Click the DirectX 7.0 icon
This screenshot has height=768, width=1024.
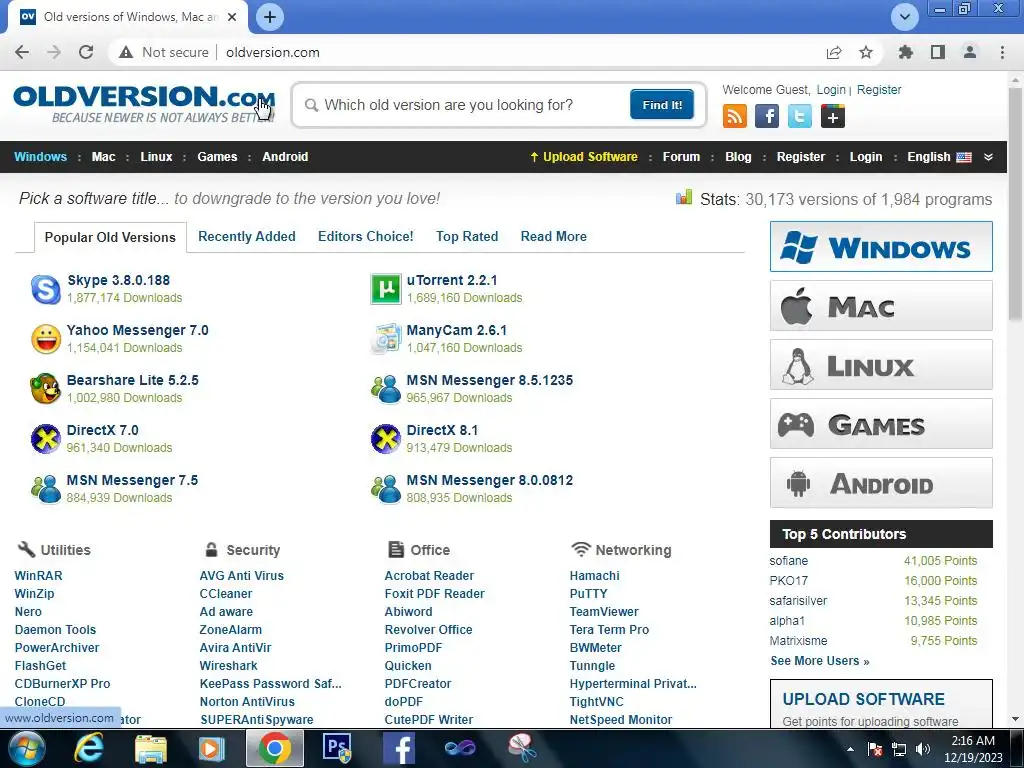[x=46, y=439]
